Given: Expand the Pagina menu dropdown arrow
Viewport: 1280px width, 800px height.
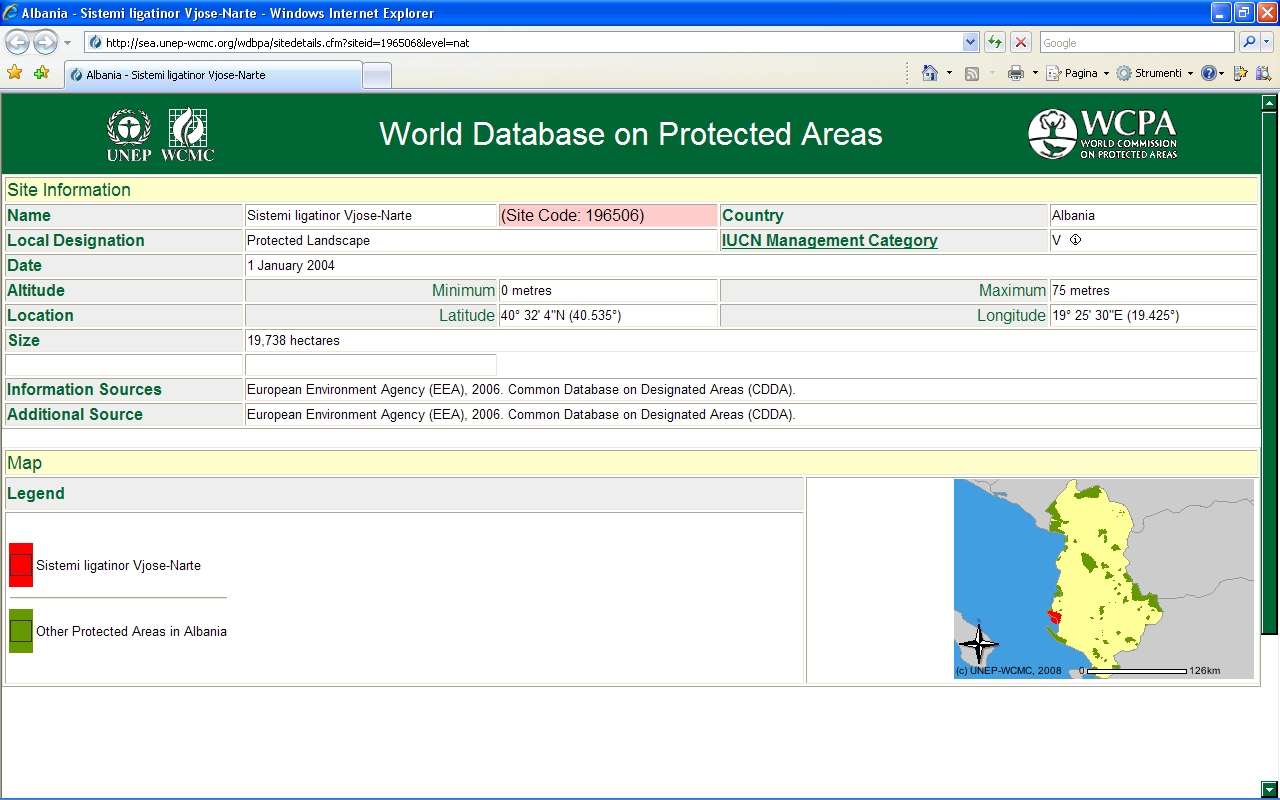Looking at the screenshot, I should coord(1107,73).
